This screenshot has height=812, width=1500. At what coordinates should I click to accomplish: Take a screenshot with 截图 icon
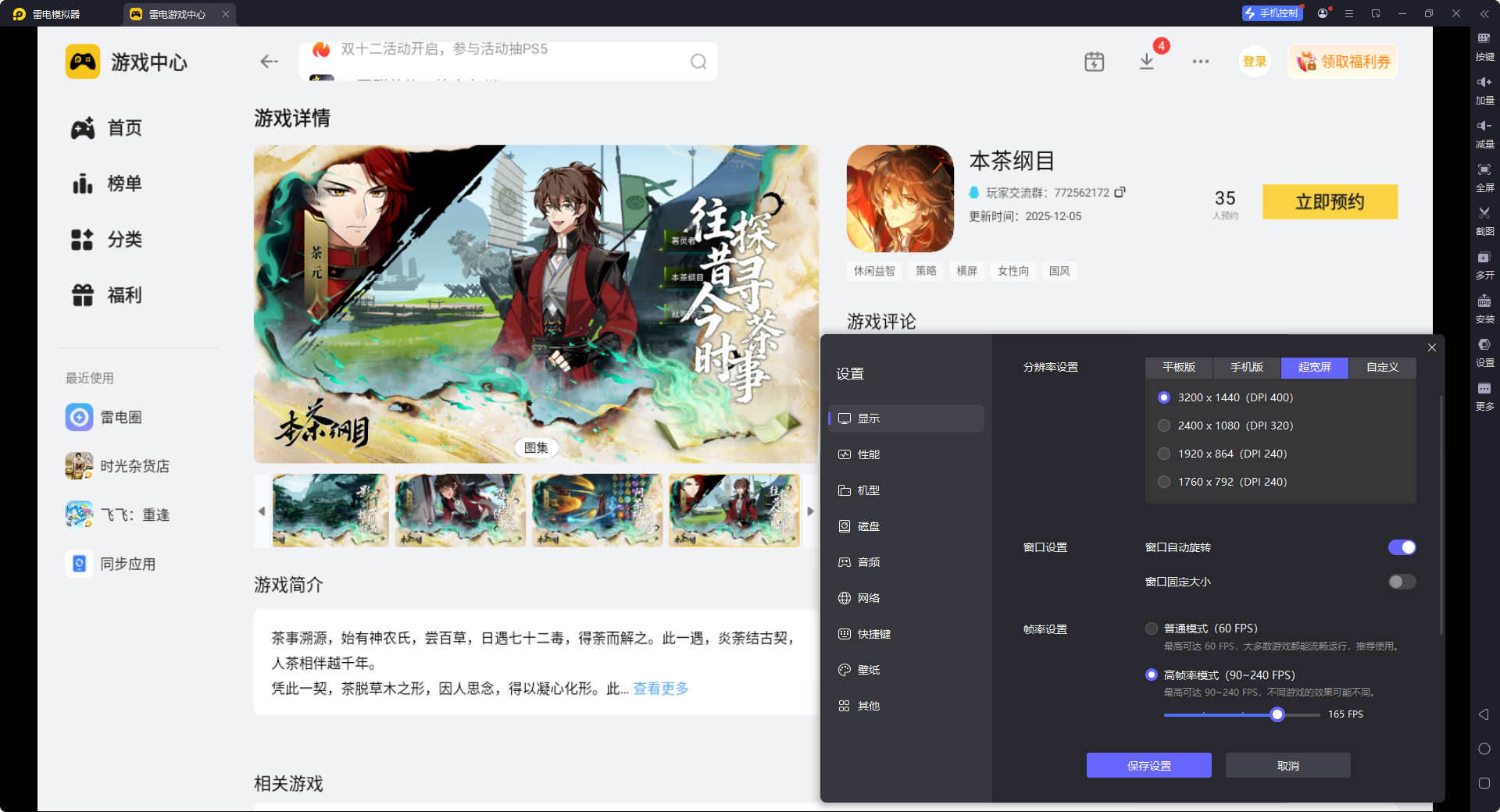point(1484,221)
